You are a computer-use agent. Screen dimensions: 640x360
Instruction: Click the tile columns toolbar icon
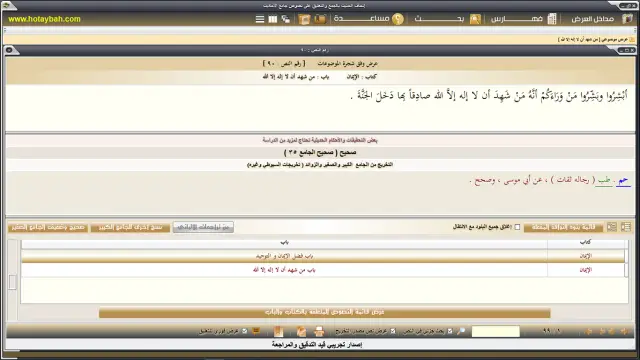click(273, 19)
